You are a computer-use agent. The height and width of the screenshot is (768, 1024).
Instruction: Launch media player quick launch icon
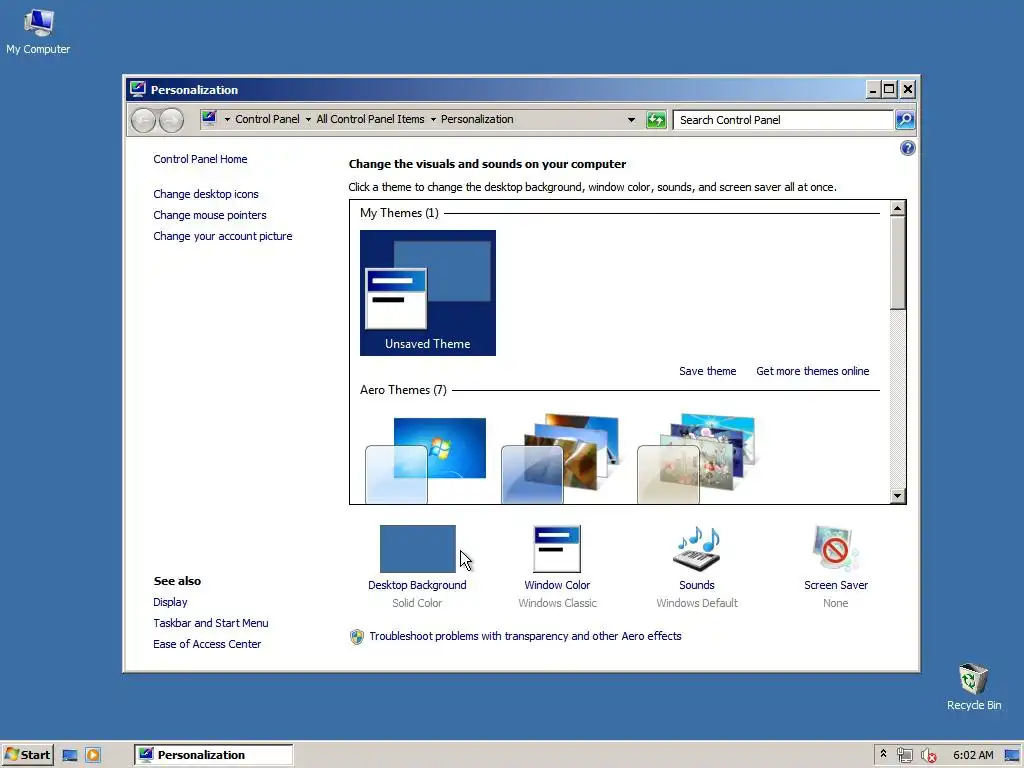point(93,756)
